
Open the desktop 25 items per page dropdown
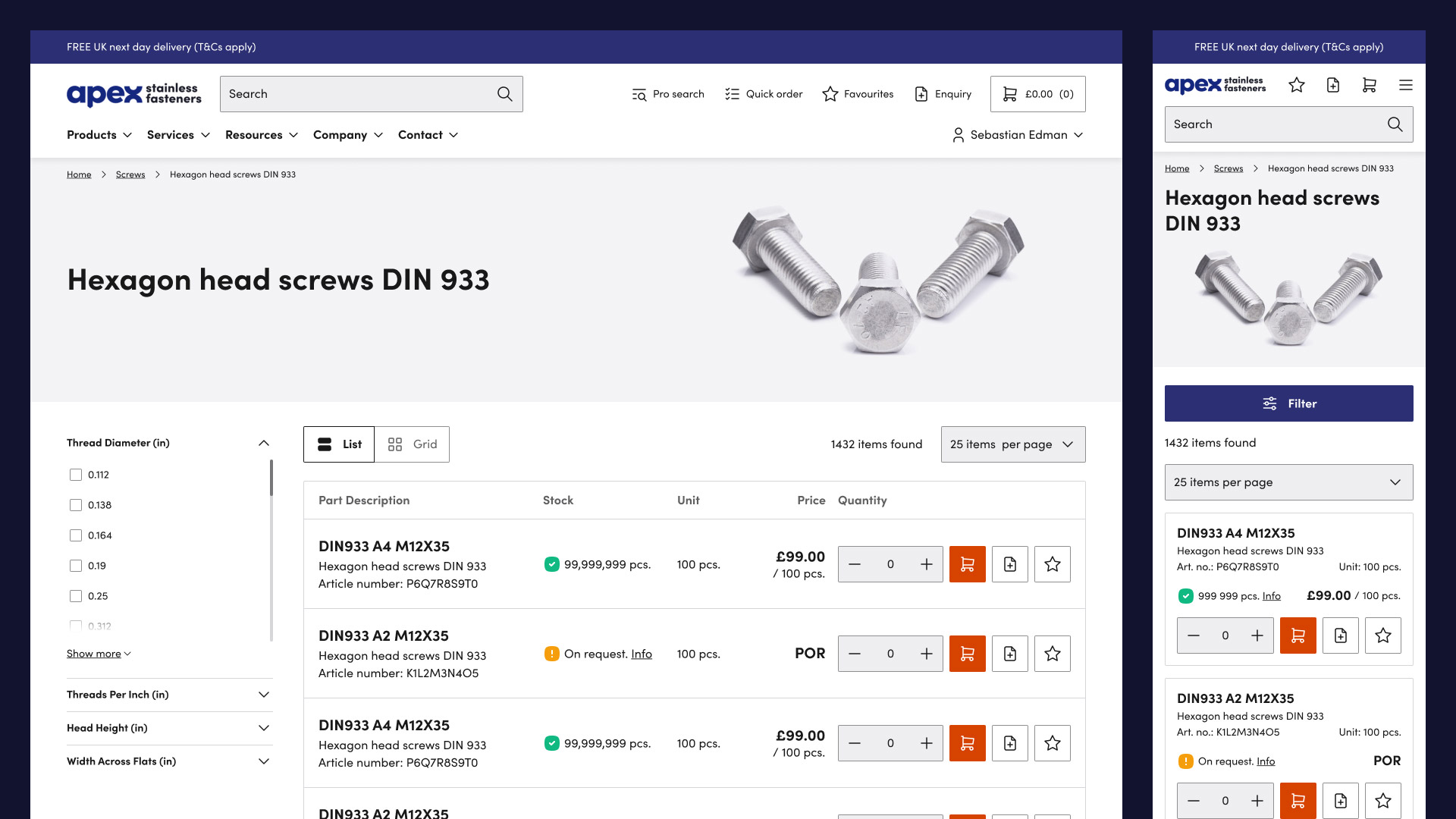click(x=1012, y=444)
